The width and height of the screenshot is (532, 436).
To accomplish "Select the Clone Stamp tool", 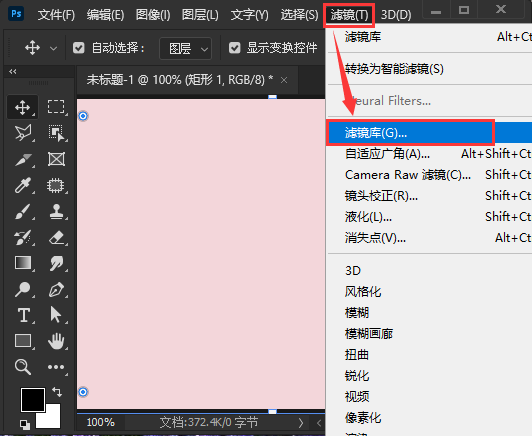I will tap(56, 211).
